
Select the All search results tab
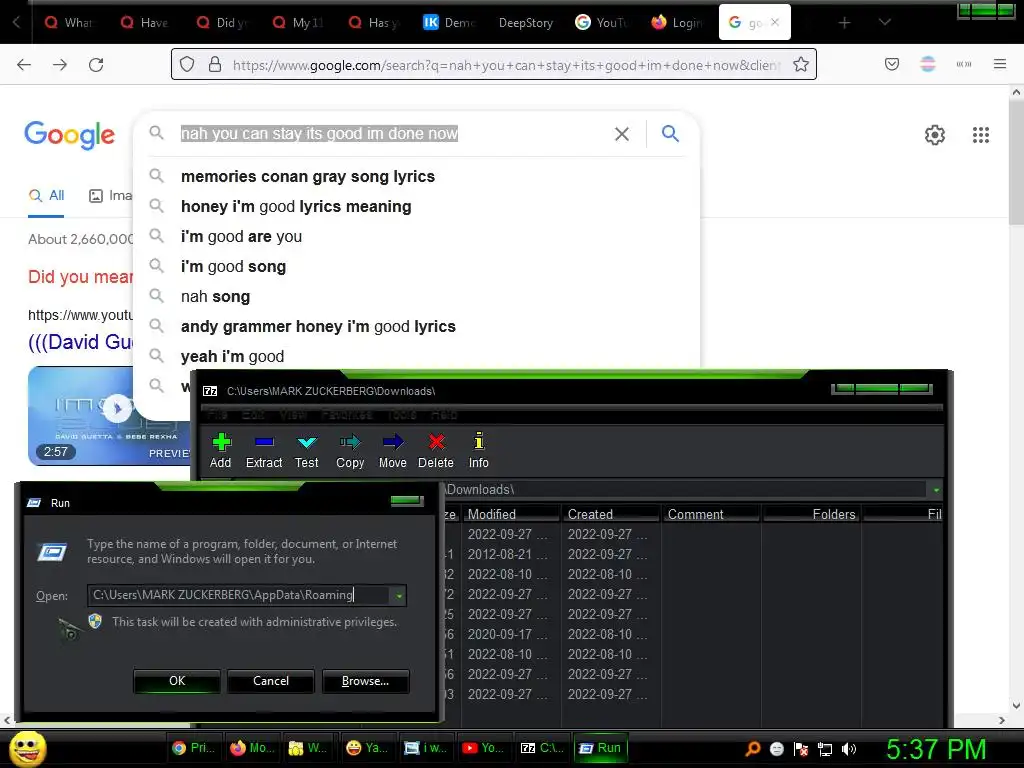pyautogui.click(x=46, y=196)
